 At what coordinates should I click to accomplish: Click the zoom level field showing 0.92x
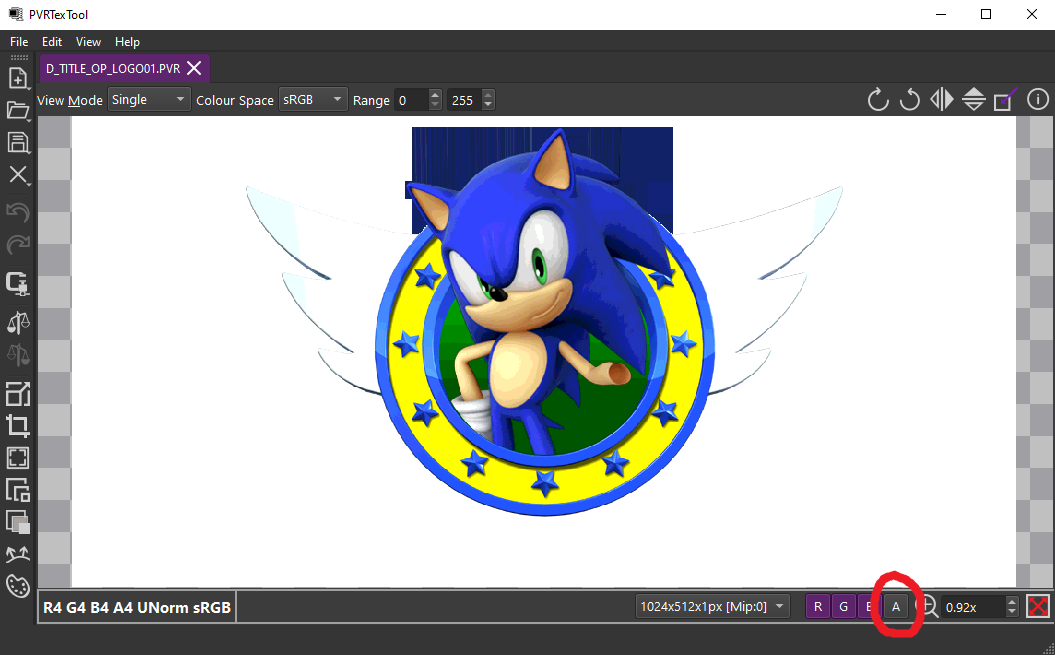(972, 607)
